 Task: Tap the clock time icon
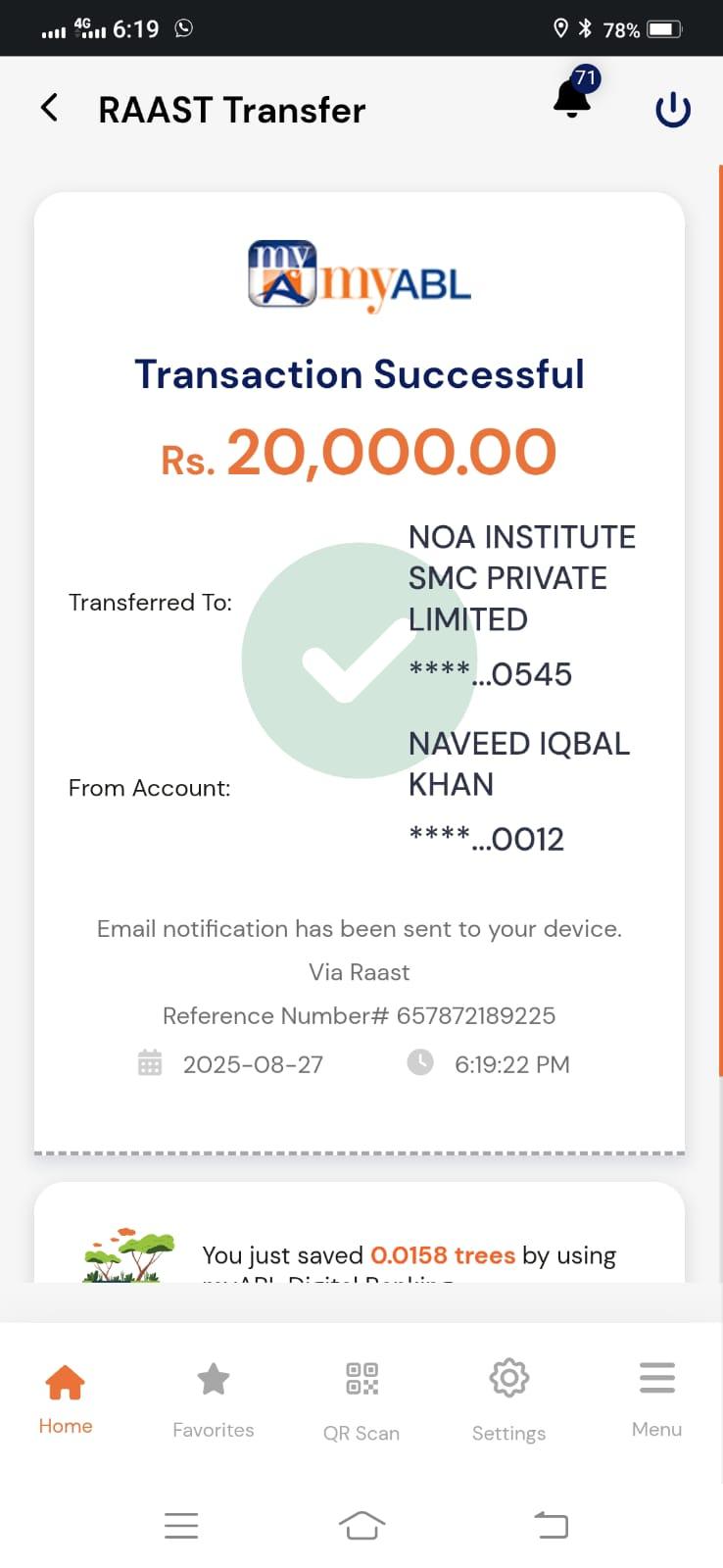click(x=420, y=1062)
